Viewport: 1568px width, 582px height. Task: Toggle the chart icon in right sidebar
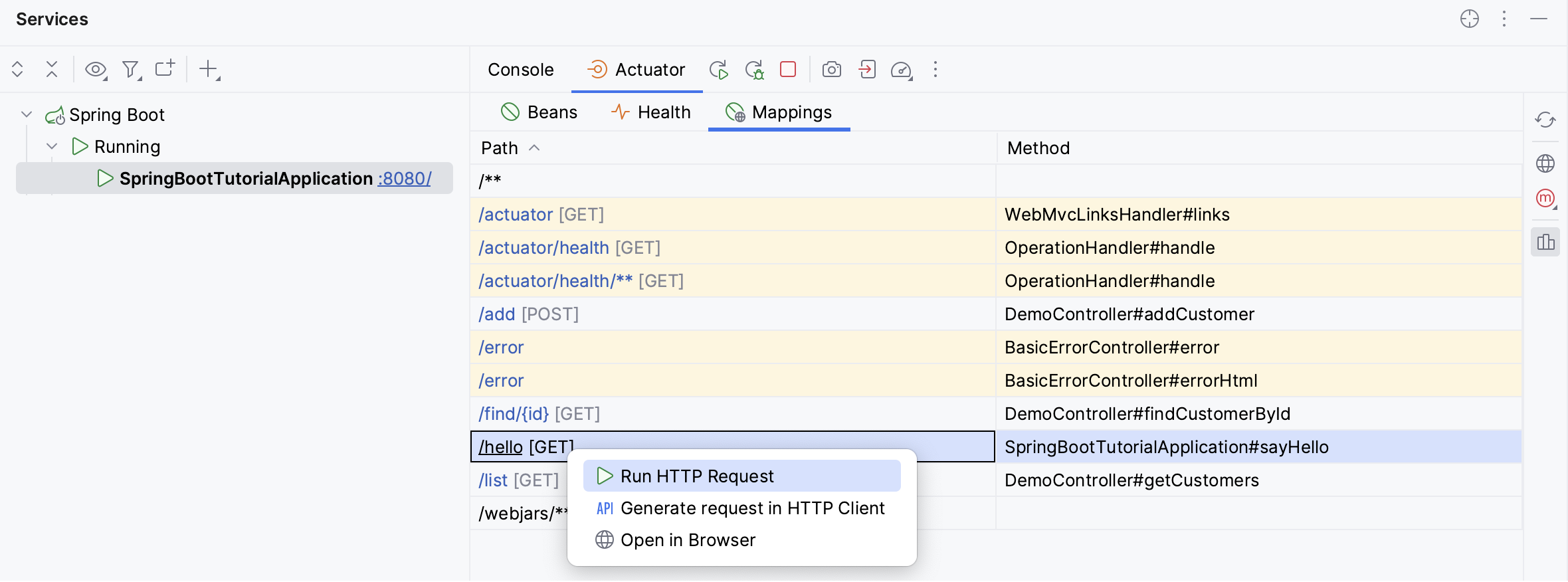click(x=1545, y=242)
